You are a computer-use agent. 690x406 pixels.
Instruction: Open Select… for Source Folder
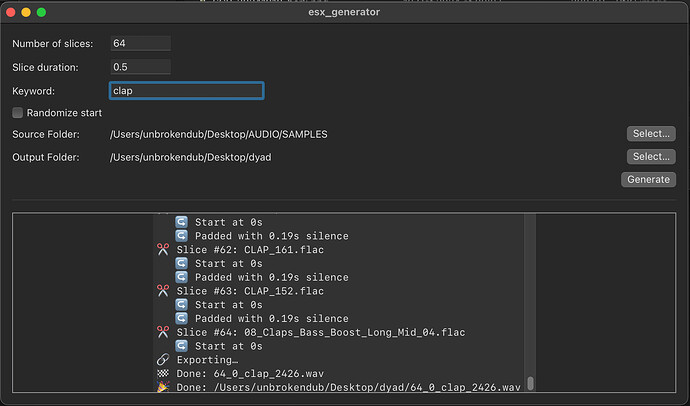650,134
